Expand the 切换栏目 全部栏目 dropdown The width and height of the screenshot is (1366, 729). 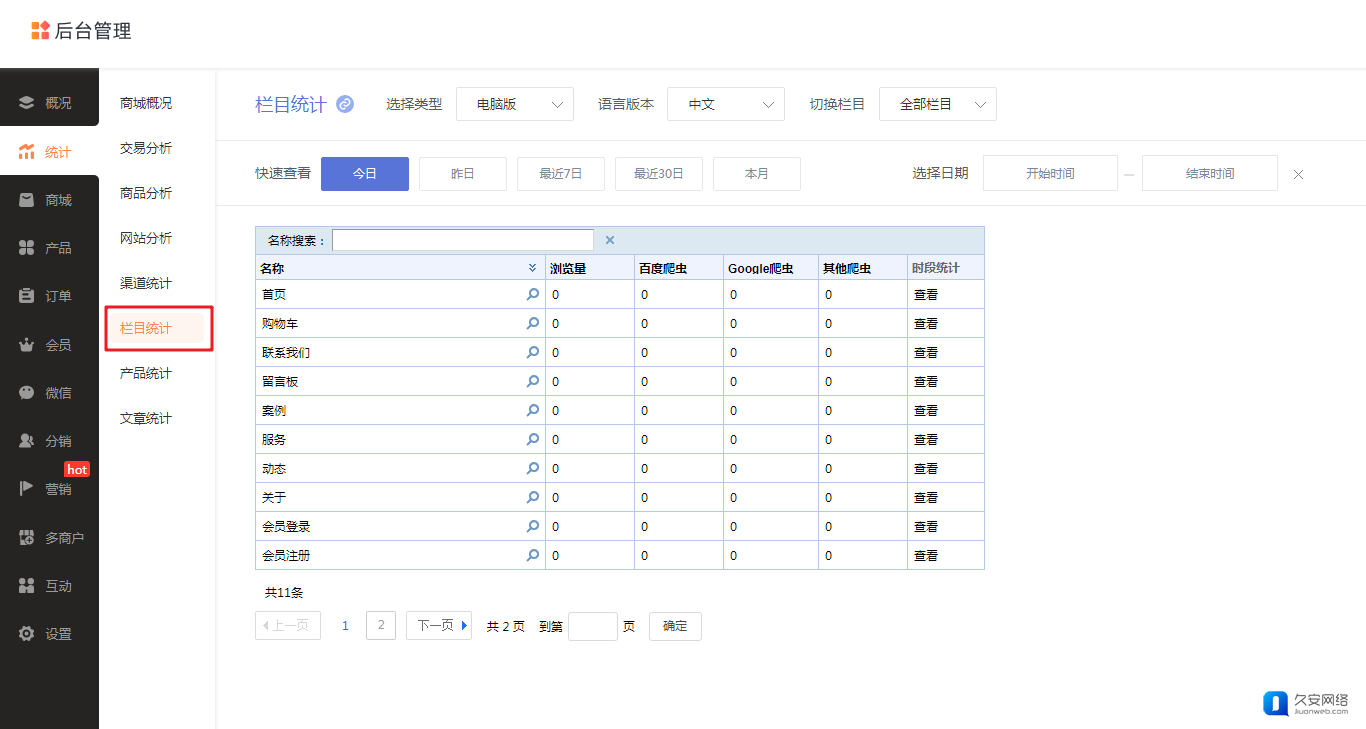938,104
